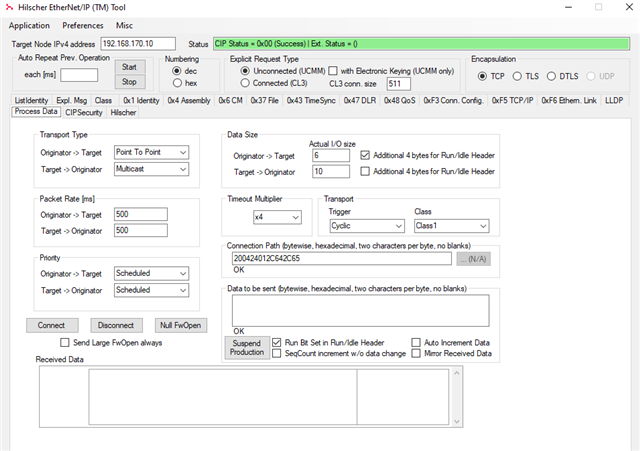
Task: Toggle Send Large FwOpen always checkbox
Action: click(65, 343)
